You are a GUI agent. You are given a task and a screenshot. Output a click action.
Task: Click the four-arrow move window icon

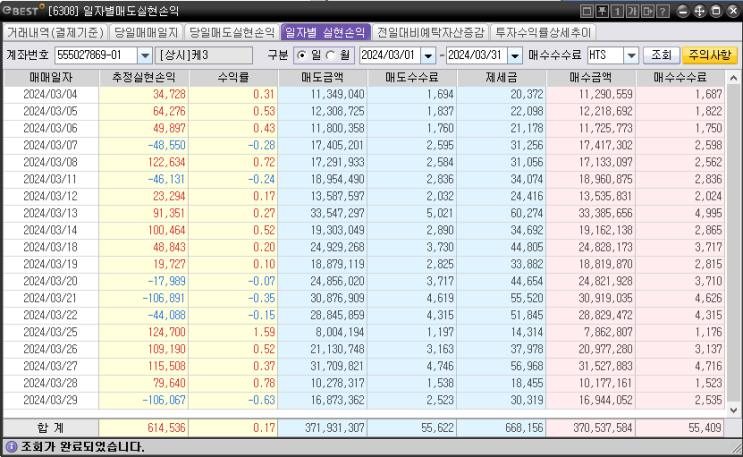(x=699, y=11)
